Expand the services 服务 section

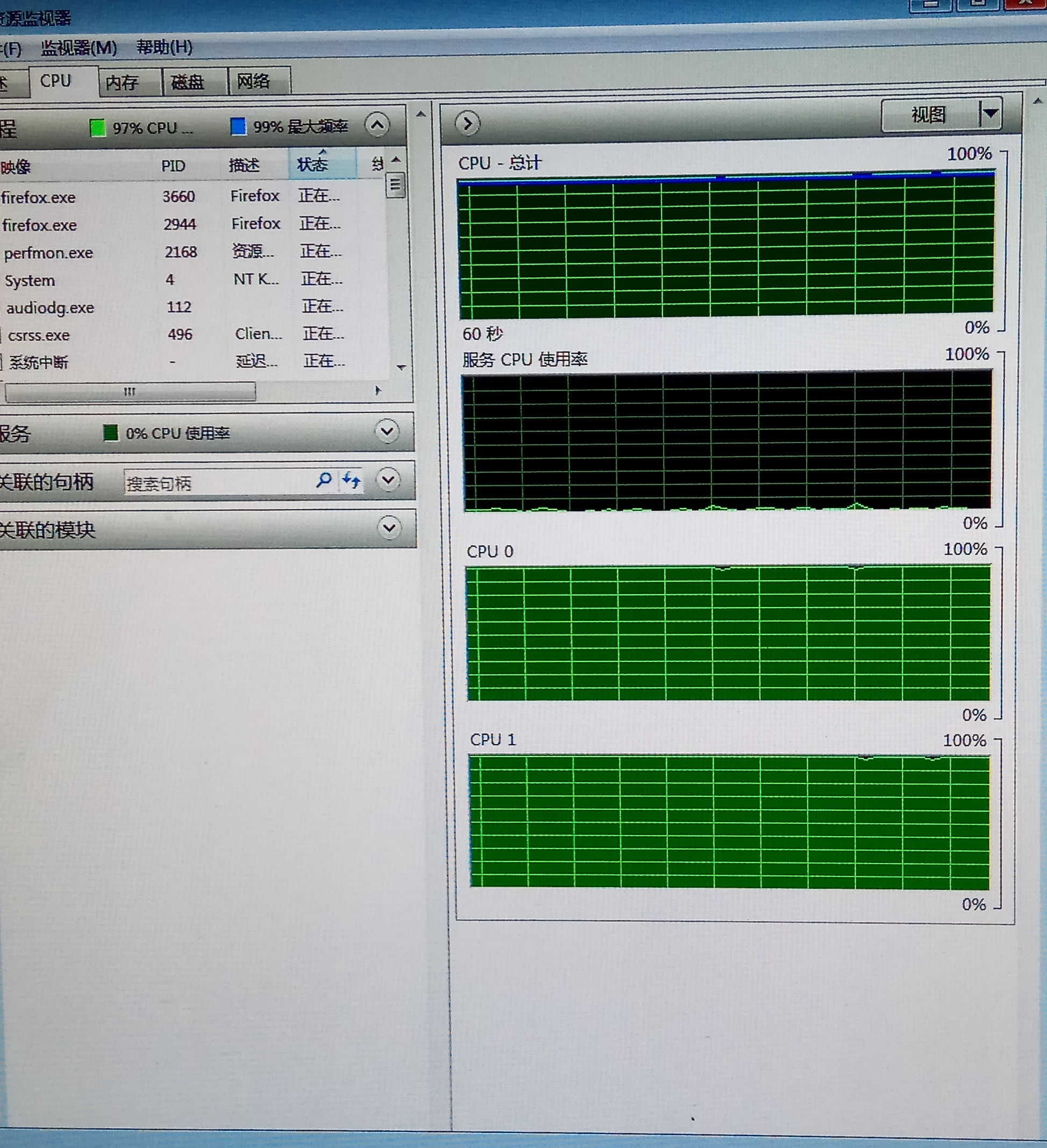387,431
